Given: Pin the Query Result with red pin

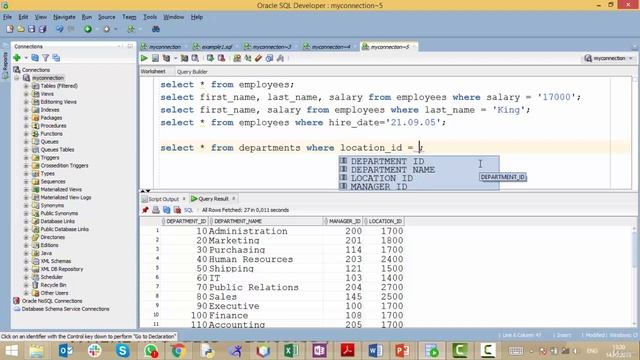Looking at the screenshot, I should click(145, 210).
